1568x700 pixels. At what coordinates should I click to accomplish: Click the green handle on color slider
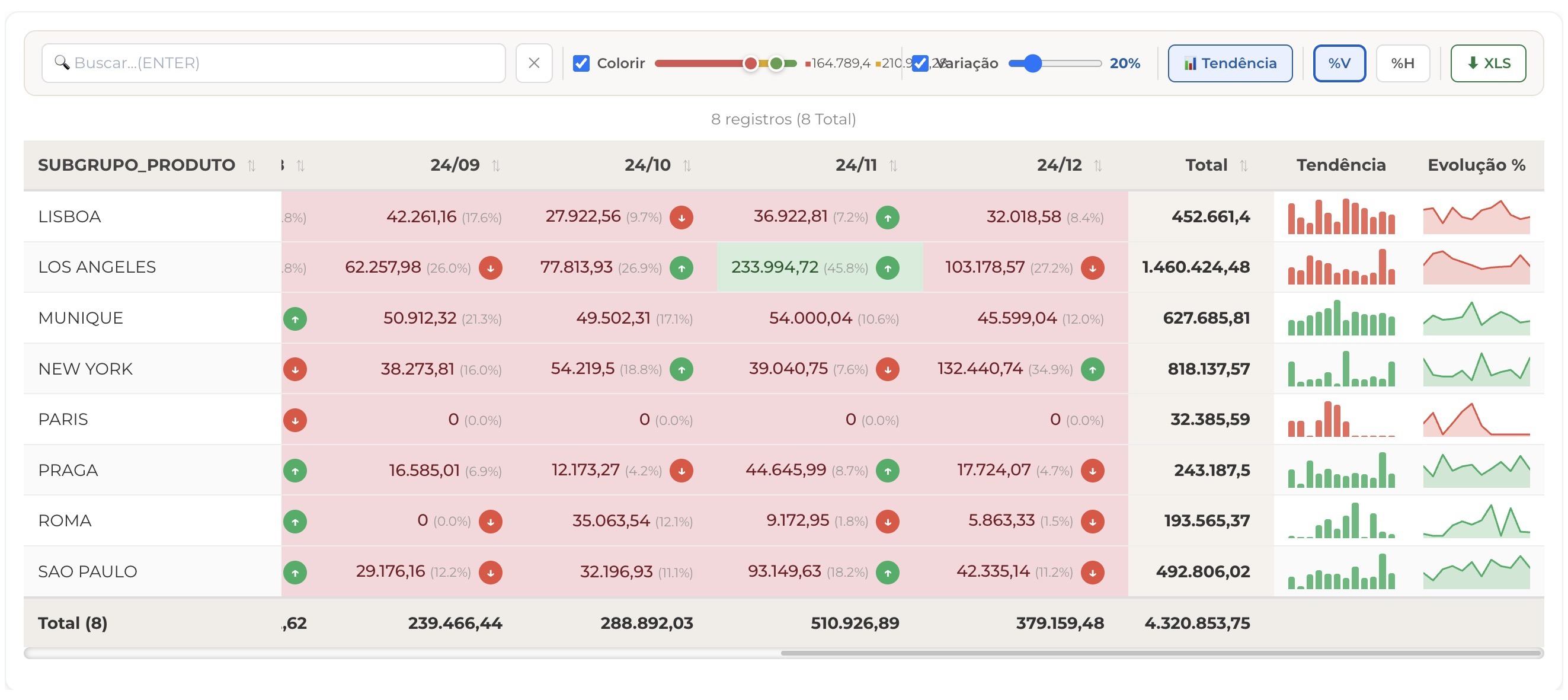pos(776,63)
